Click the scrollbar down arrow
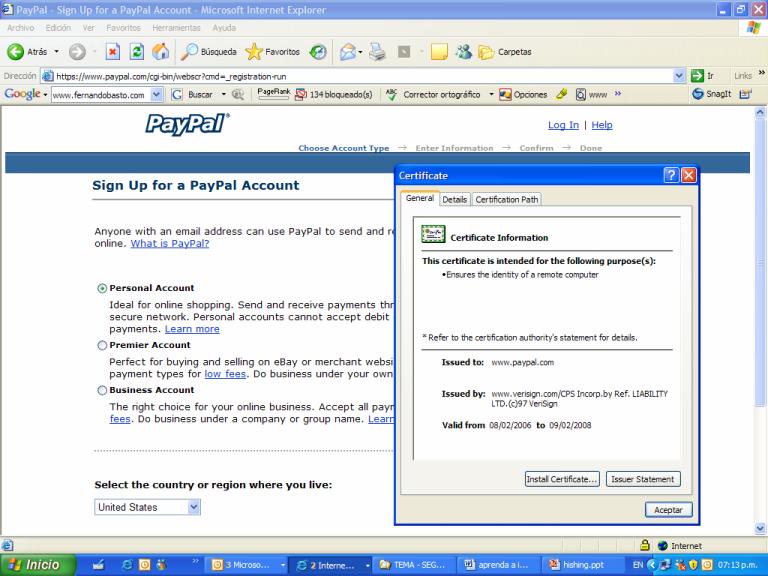This screenshot has height=576, width=768. pos(760,528)
